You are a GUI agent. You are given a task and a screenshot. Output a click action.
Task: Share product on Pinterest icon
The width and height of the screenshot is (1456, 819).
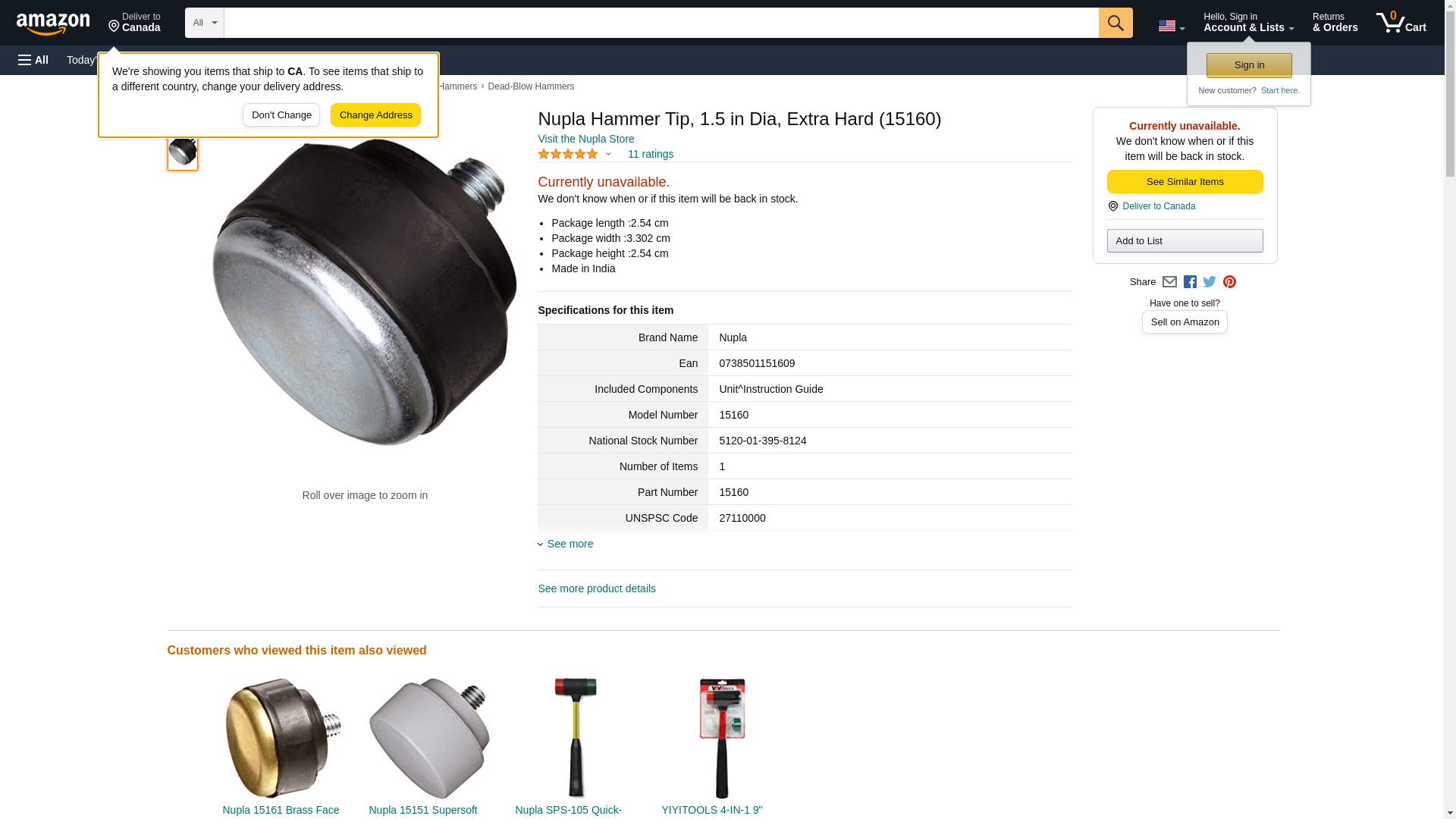[x=1229, y=282]
